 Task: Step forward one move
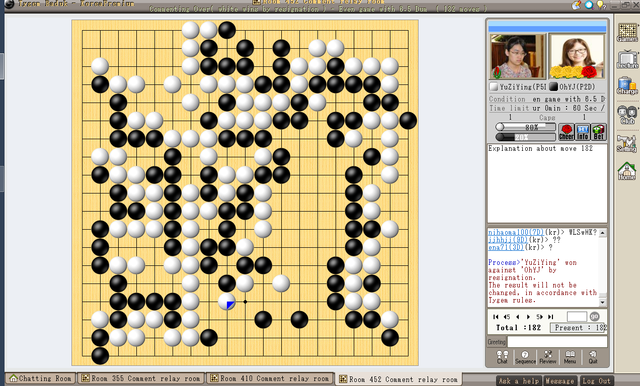[528, 317]
